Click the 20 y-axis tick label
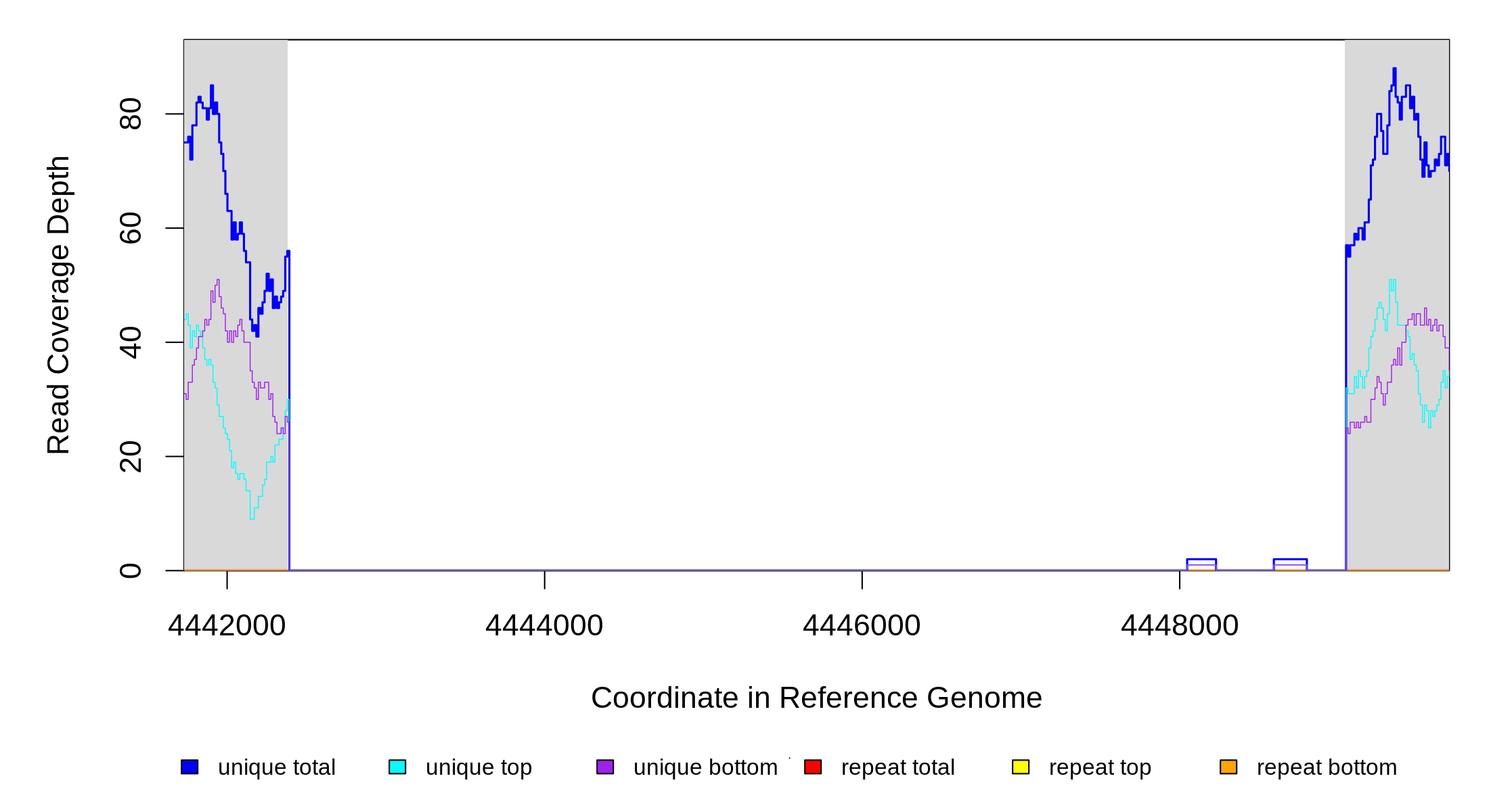Screen dimensions: 1489x812 point(131,456)
